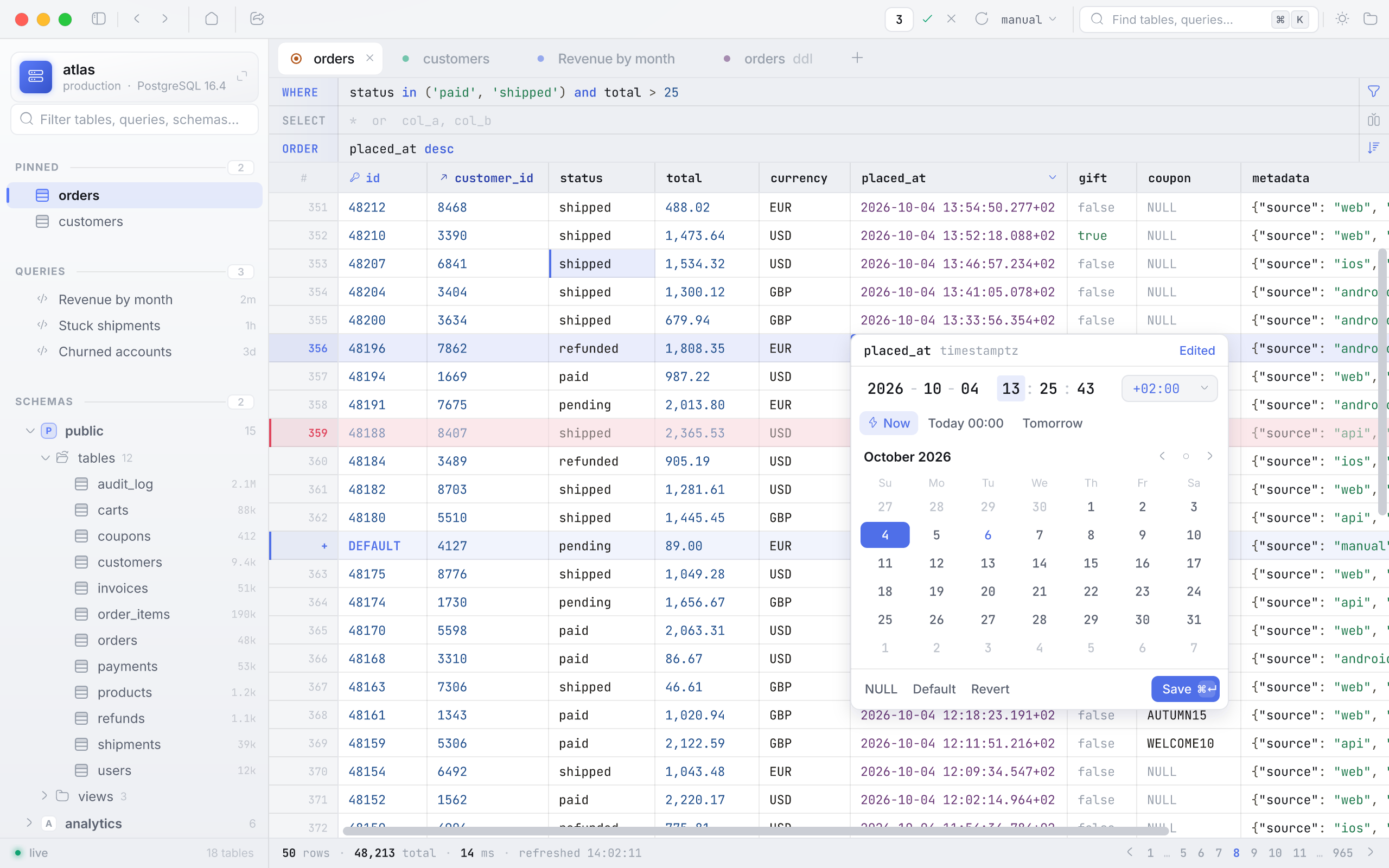This screenshot has width=1389, height=868.
Task: Select Tomorrow preset in date editor
Action: click(x=1052, y=423)
